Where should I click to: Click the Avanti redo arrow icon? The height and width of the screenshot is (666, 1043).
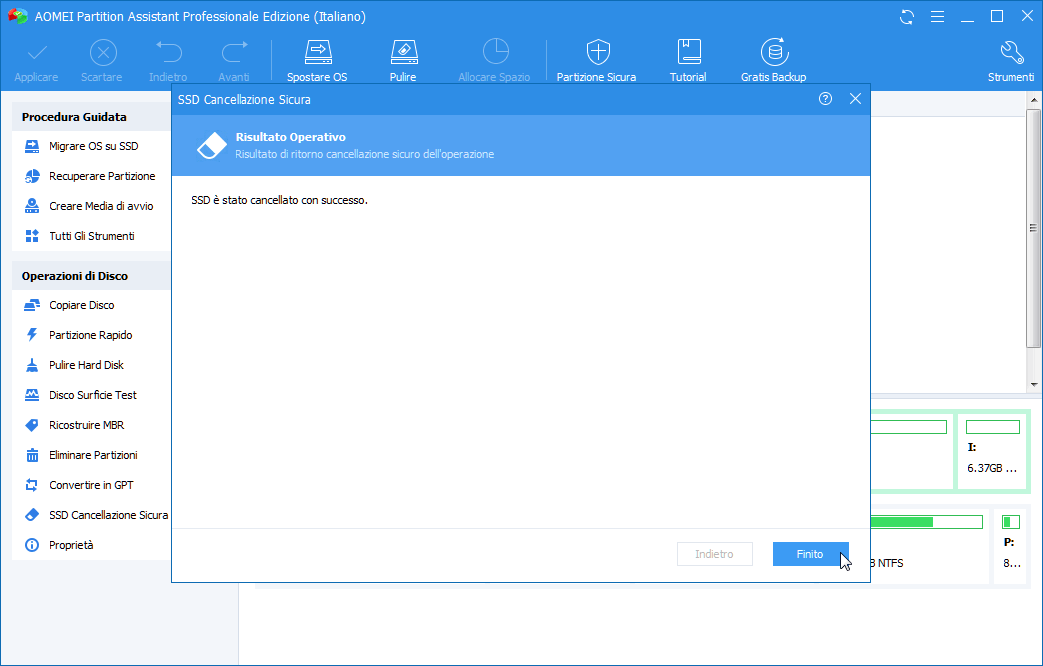234,53
